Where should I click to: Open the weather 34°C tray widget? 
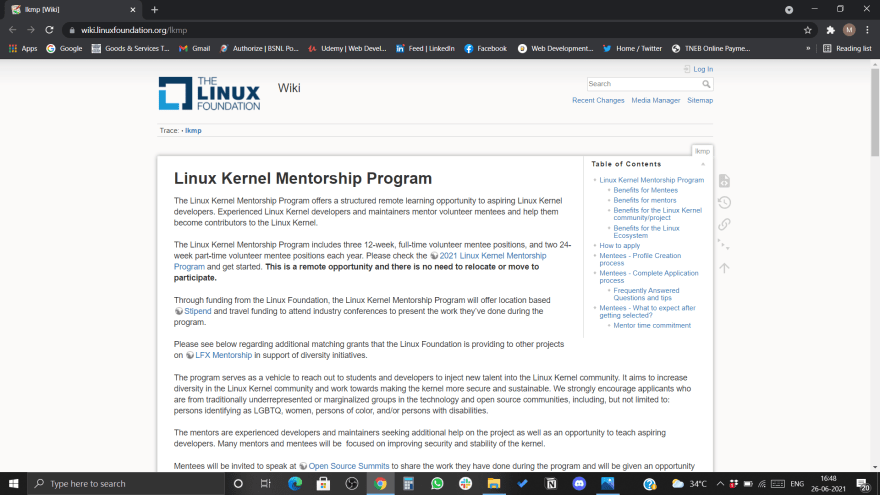(x=689, y=483)
